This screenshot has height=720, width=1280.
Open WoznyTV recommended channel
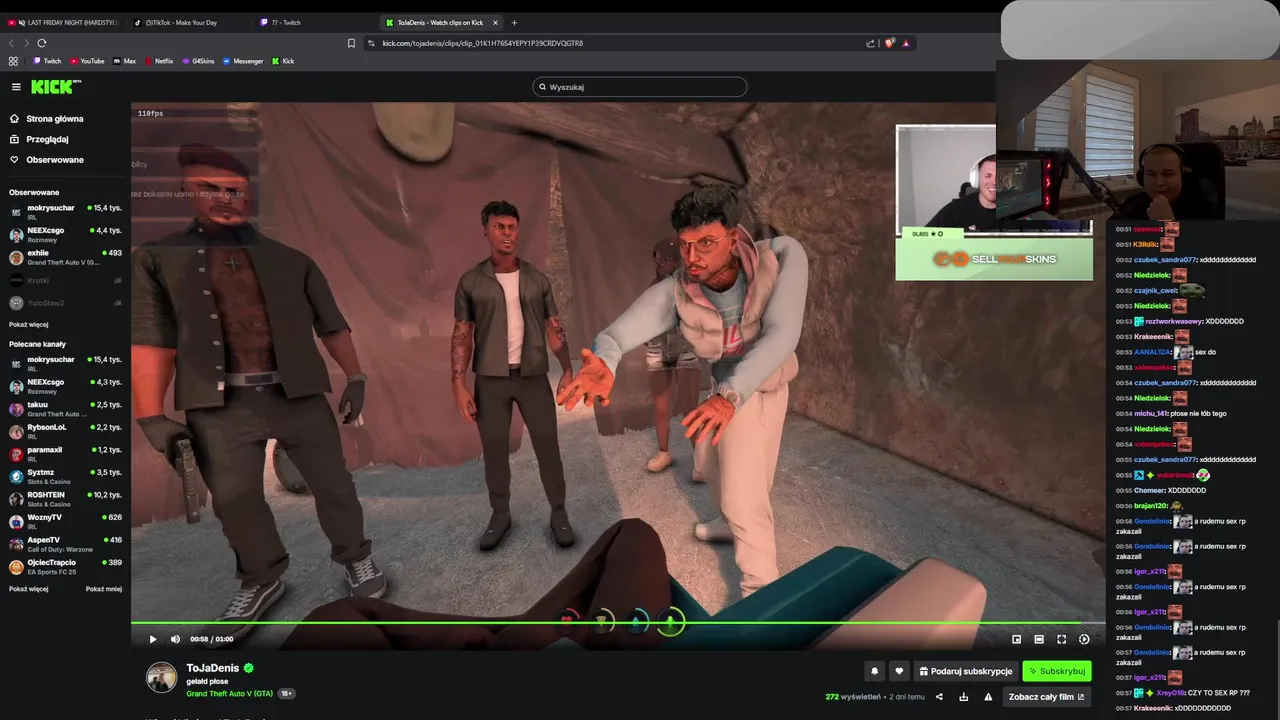(65, 521)
